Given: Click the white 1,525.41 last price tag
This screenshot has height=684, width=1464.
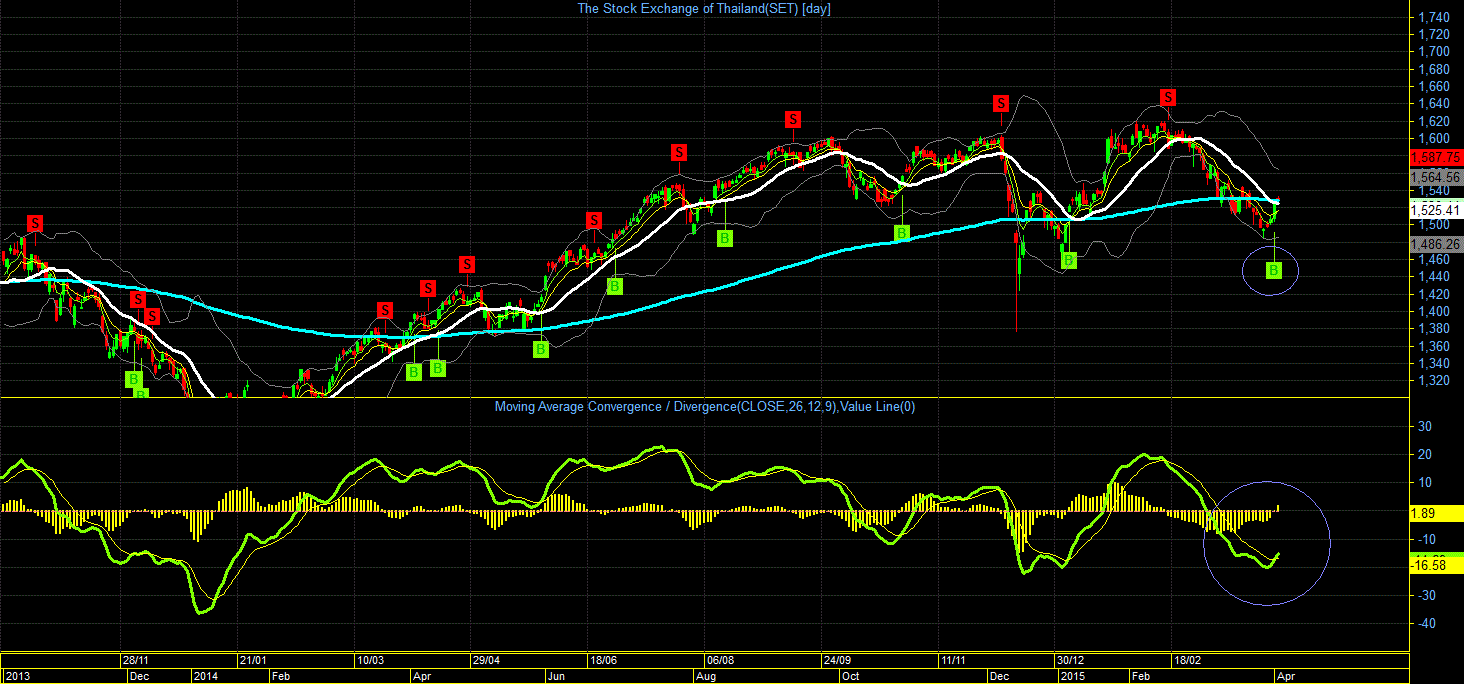Looking at the screenshot, I should coord(1436,210).
